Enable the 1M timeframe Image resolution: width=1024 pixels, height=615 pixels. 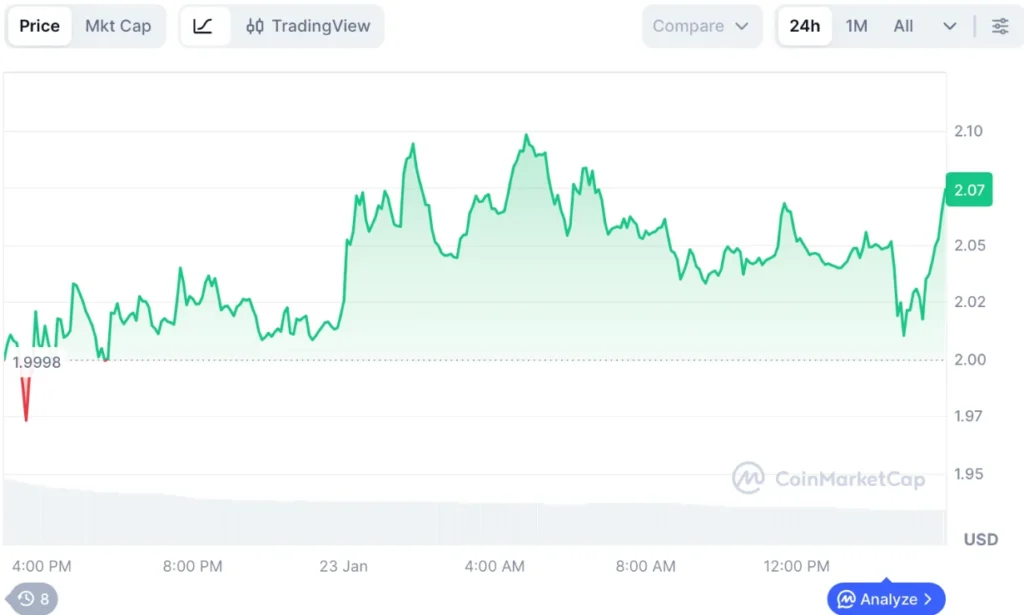tap(856, 26)
